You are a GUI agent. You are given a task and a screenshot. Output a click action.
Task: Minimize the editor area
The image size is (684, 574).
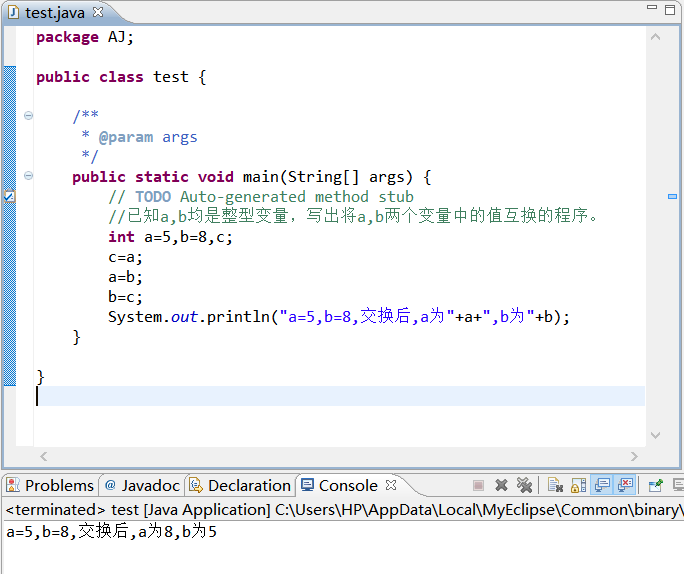pos(652,7)
